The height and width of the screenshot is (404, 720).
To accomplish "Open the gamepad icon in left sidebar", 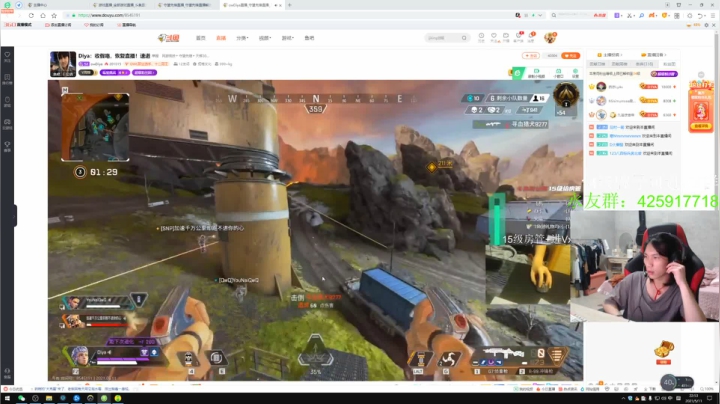I will point(7,124).
